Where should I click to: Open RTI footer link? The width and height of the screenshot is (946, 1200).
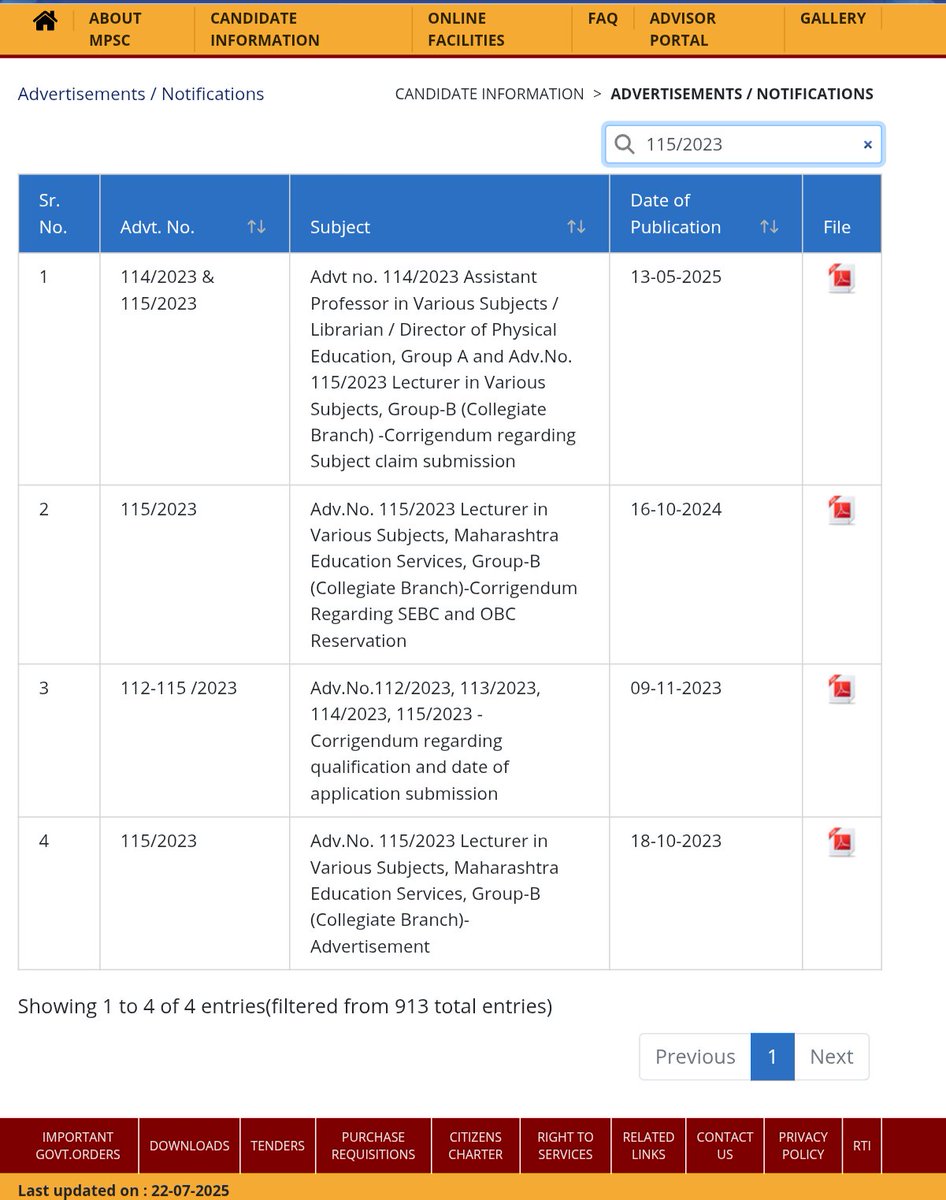[x=862, y=1146]
